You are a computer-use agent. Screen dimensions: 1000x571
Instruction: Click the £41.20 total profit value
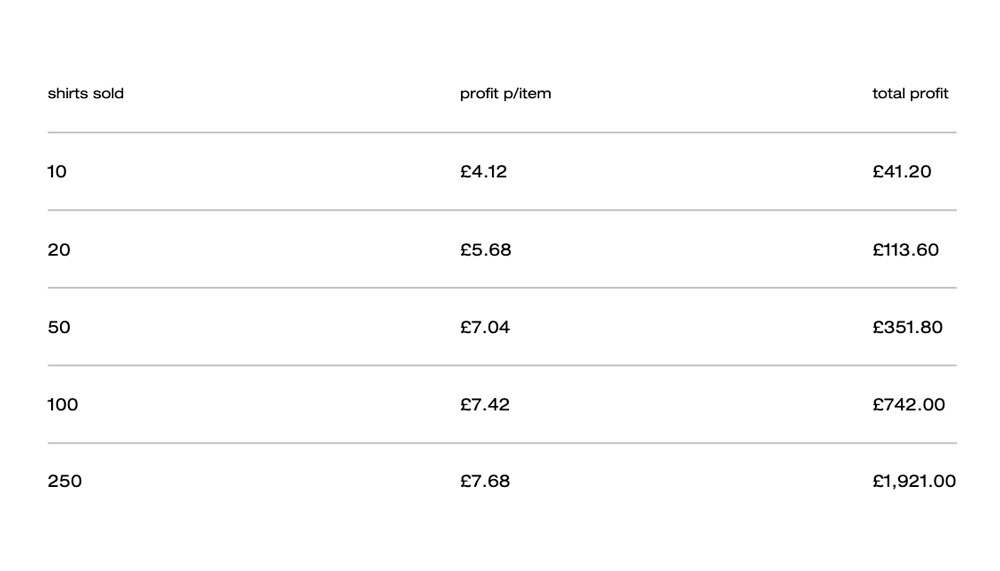point(901,172)
